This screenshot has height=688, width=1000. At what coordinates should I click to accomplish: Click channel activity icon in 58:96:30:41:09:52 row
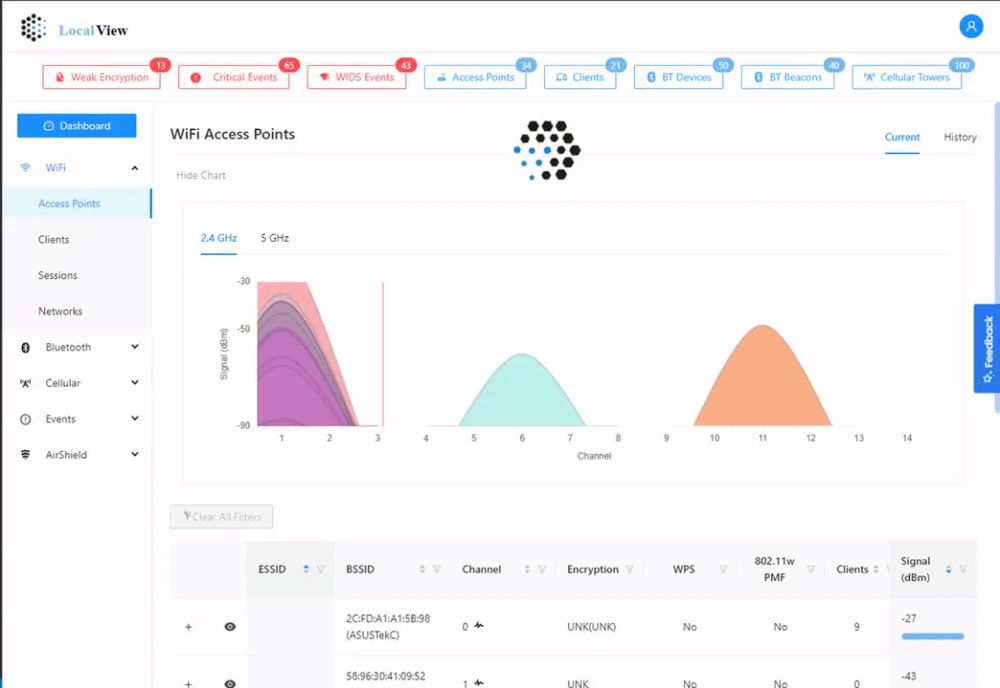479,682
